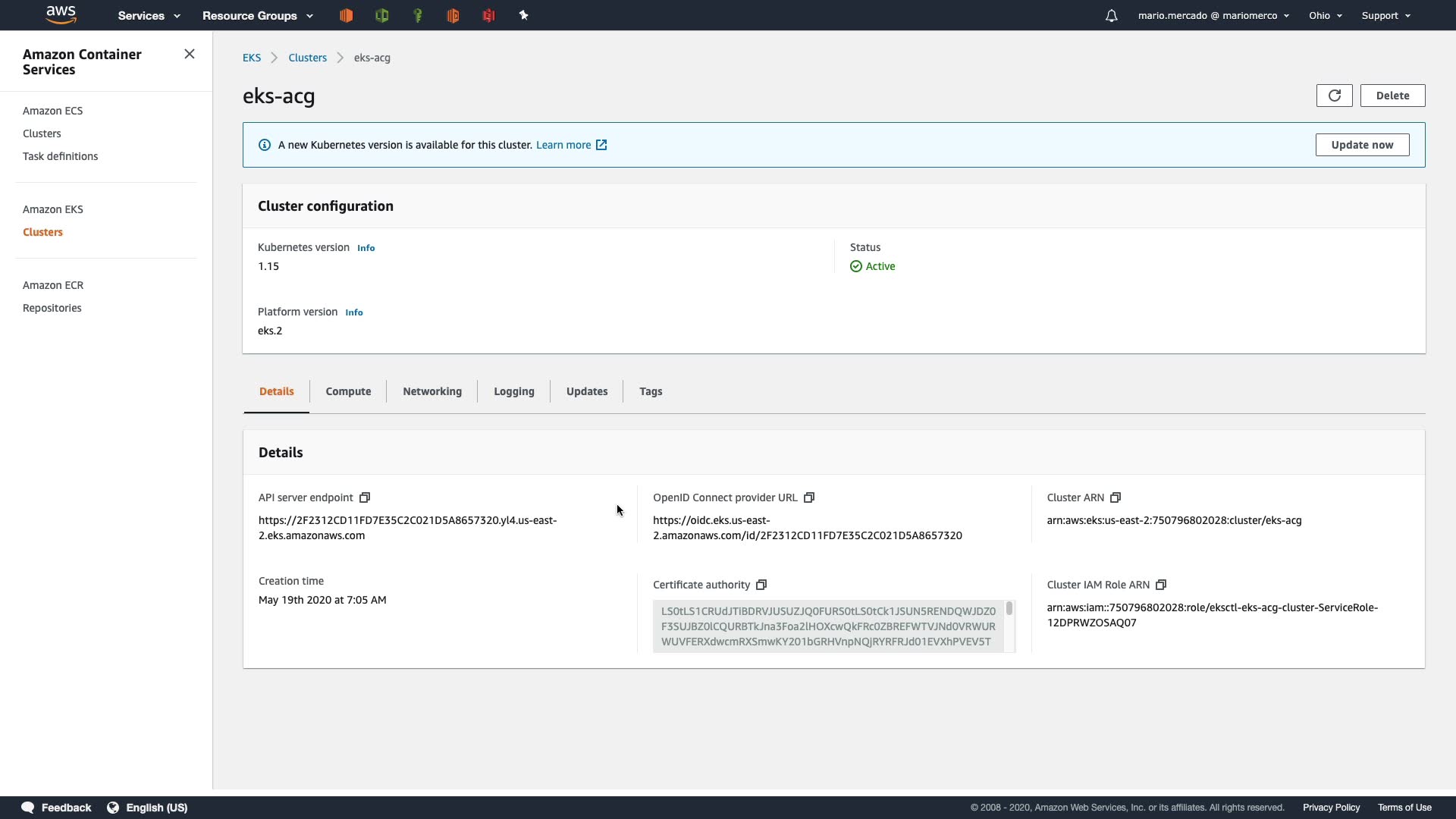Click the orange EC2 shortcut icon

tap(346, 15)
